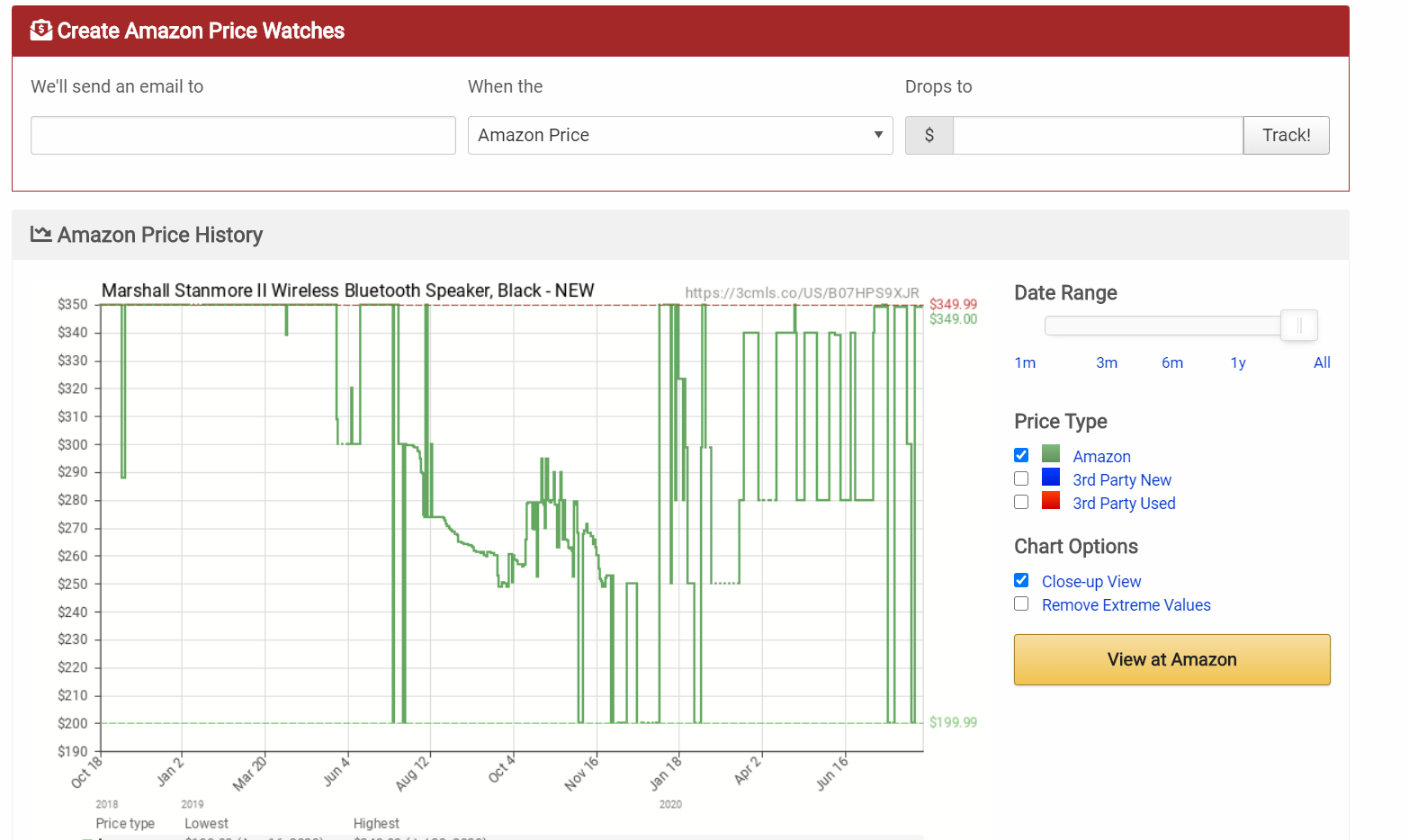
Task: Click the blue 3rd Party New swatch
Action: 1051,477
